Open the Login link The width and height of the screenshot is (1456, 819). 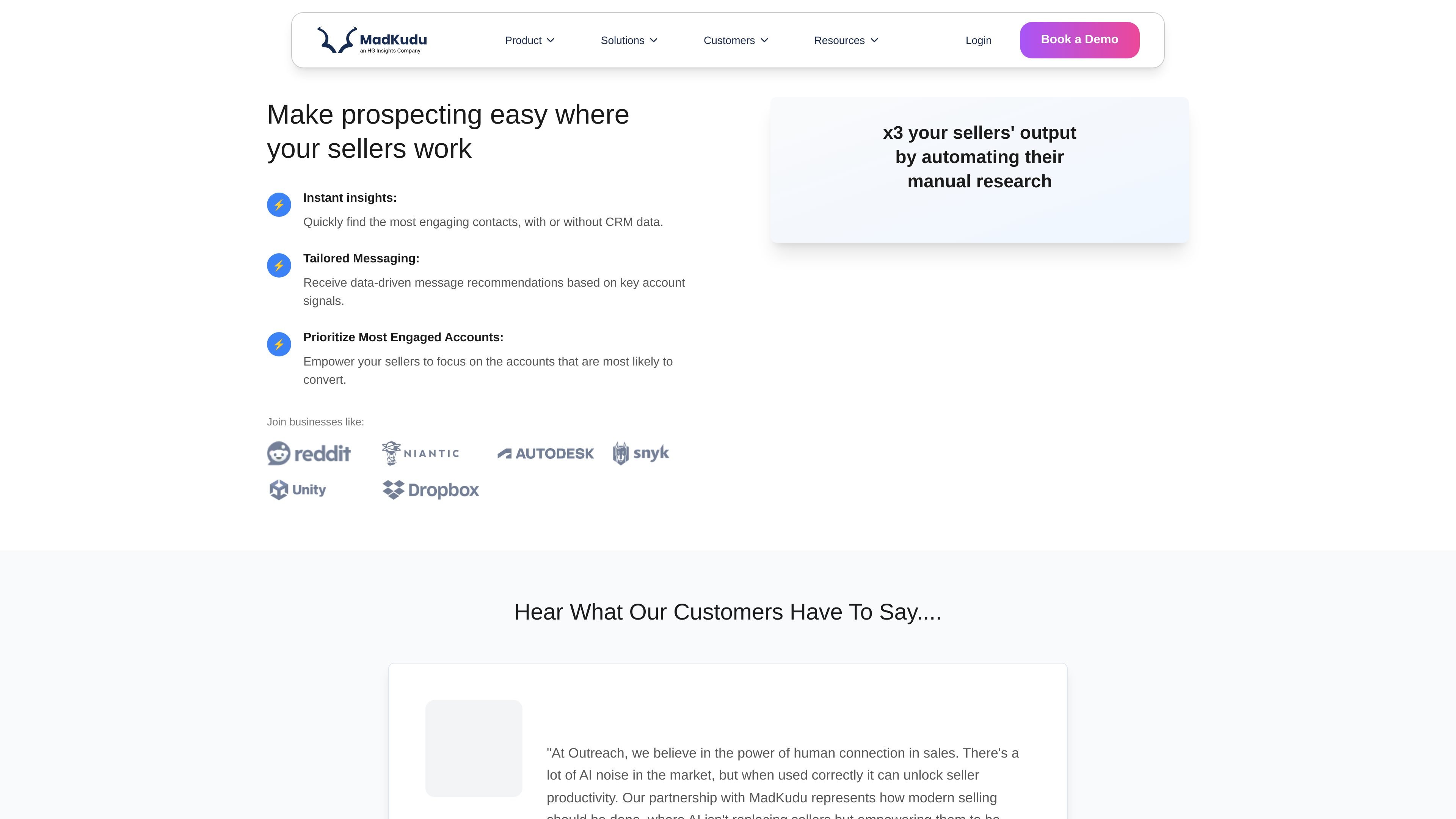[x=978, y=40]
